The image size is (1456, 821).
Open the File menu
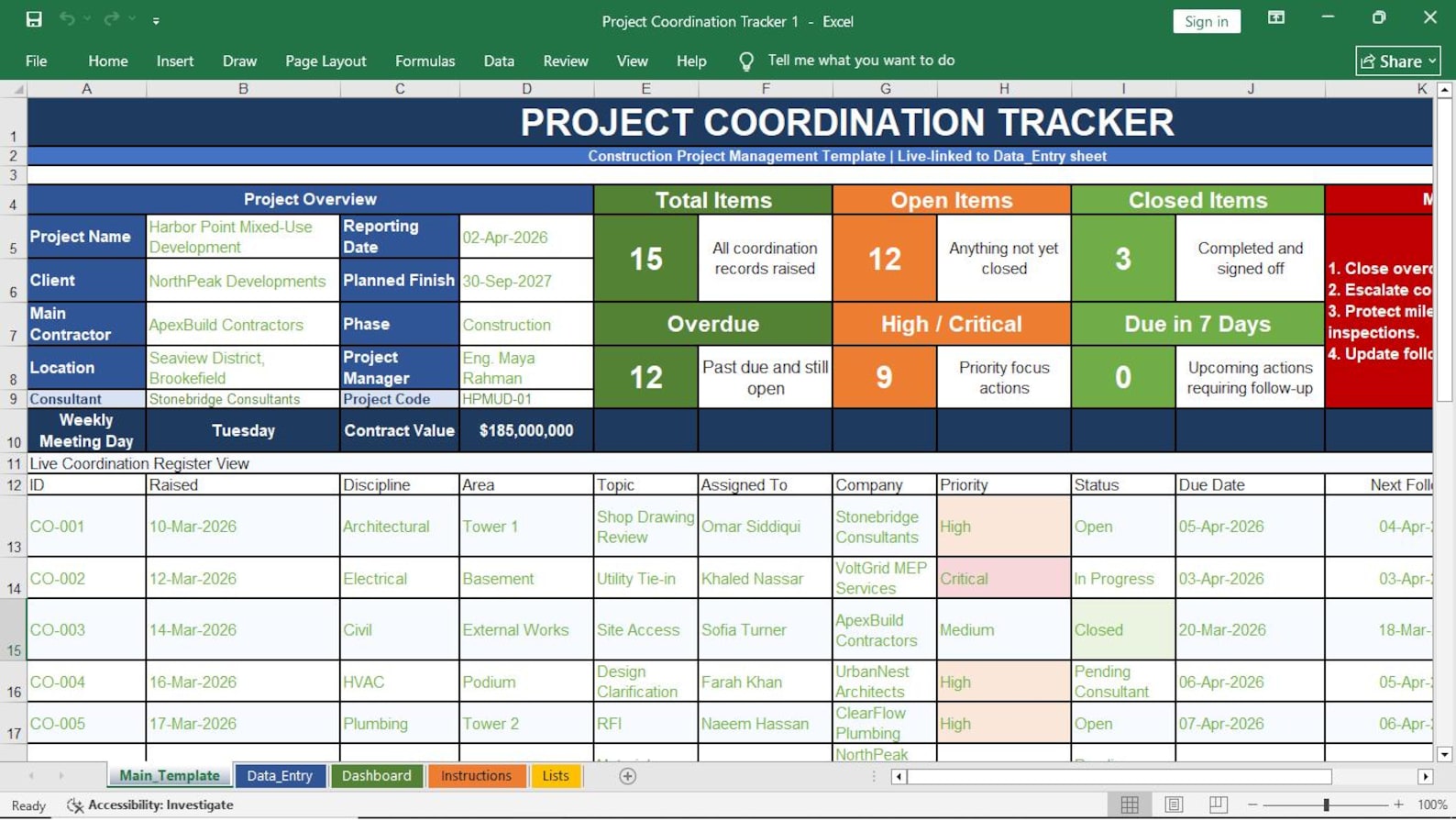coord(37,61)
